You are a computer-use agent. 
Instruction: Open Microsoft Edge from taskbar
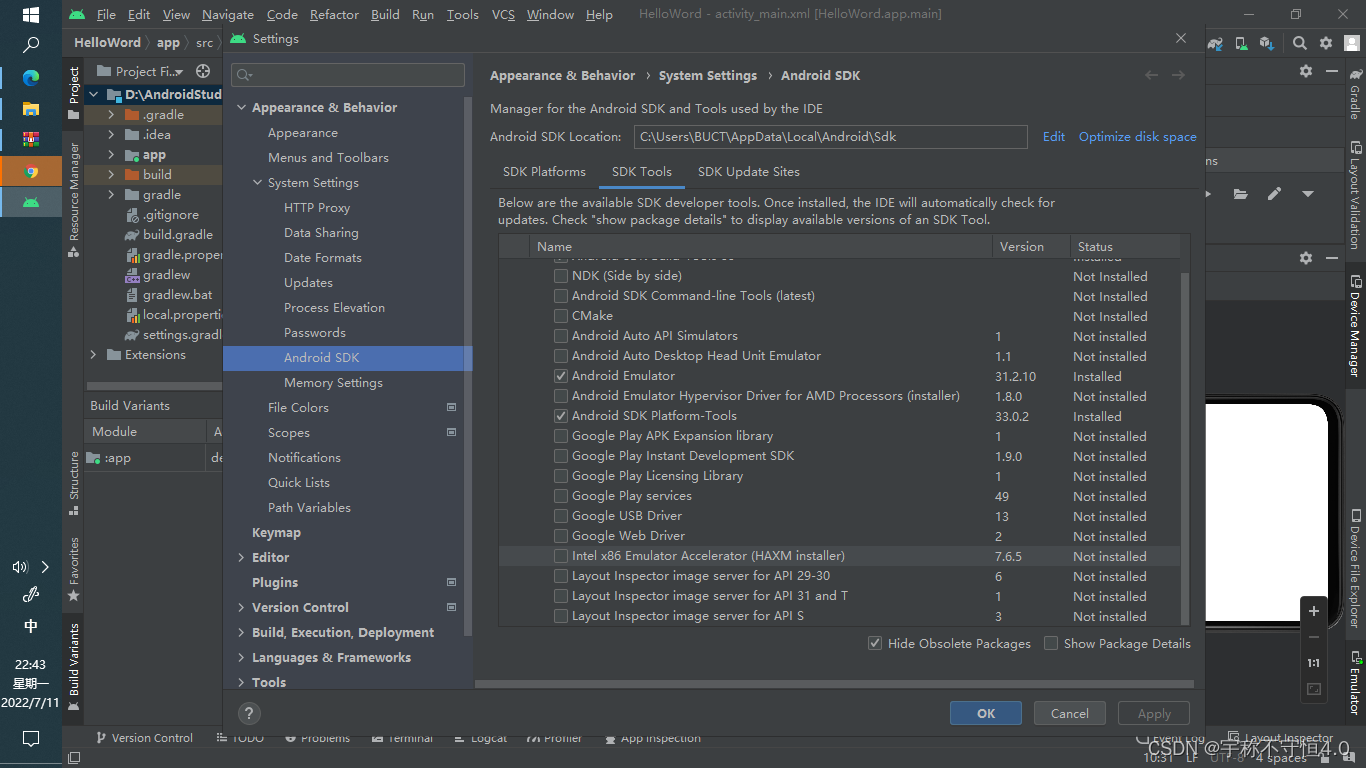coord(31,78)
